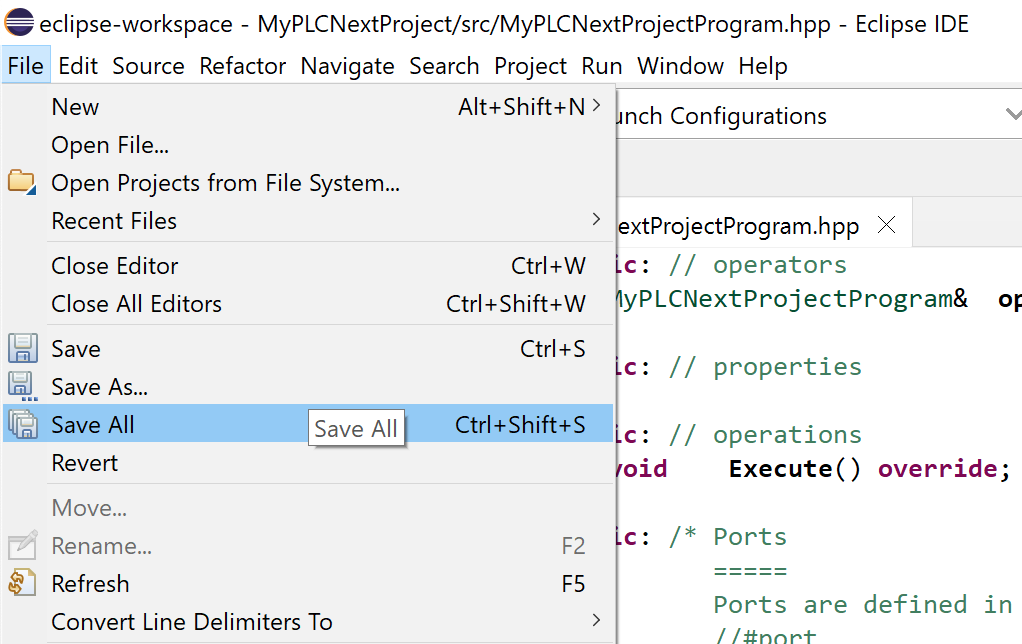
Task: Open the Window menu
Action: 680,66
